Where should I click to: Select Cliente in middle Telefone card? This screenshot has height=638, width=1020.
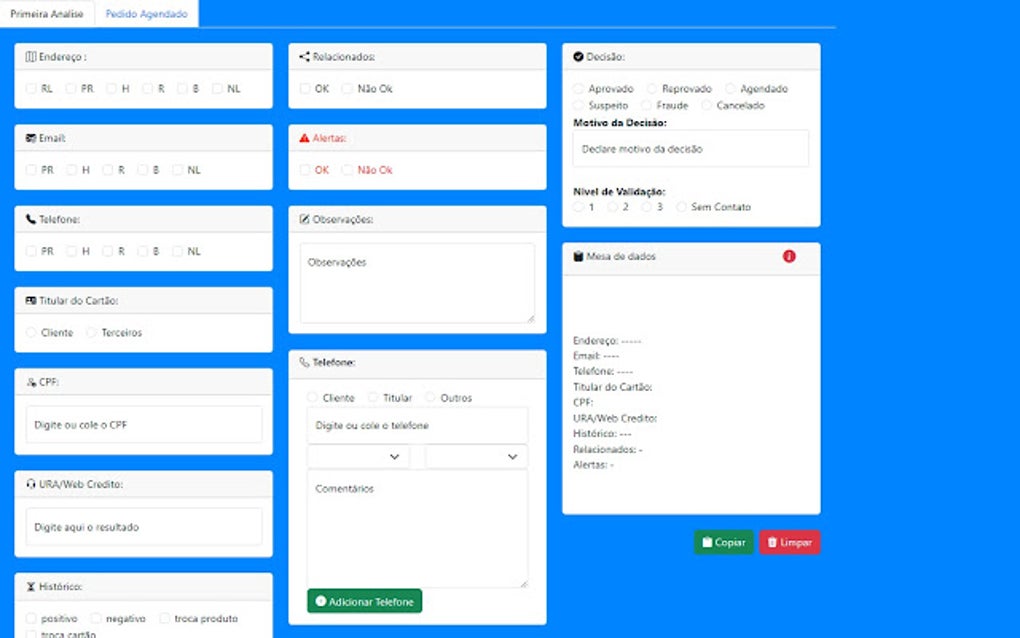[x=312, y=397]
